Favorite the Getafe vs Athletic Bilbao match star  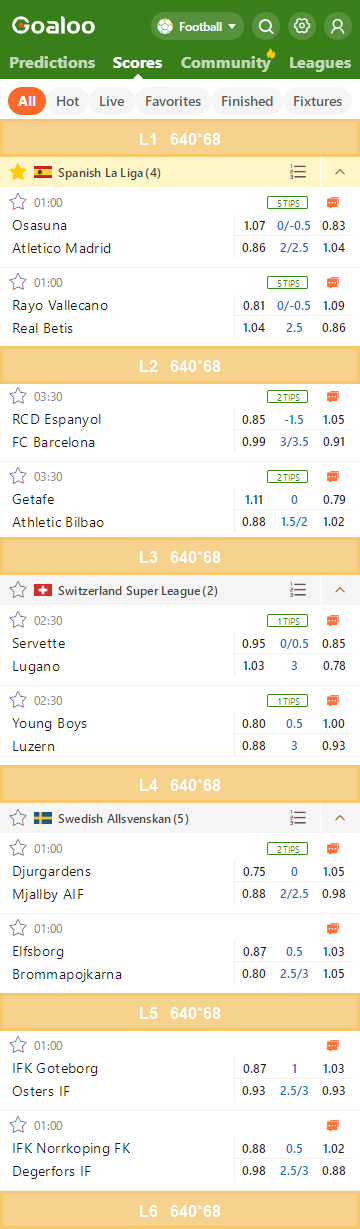[17, 476]
